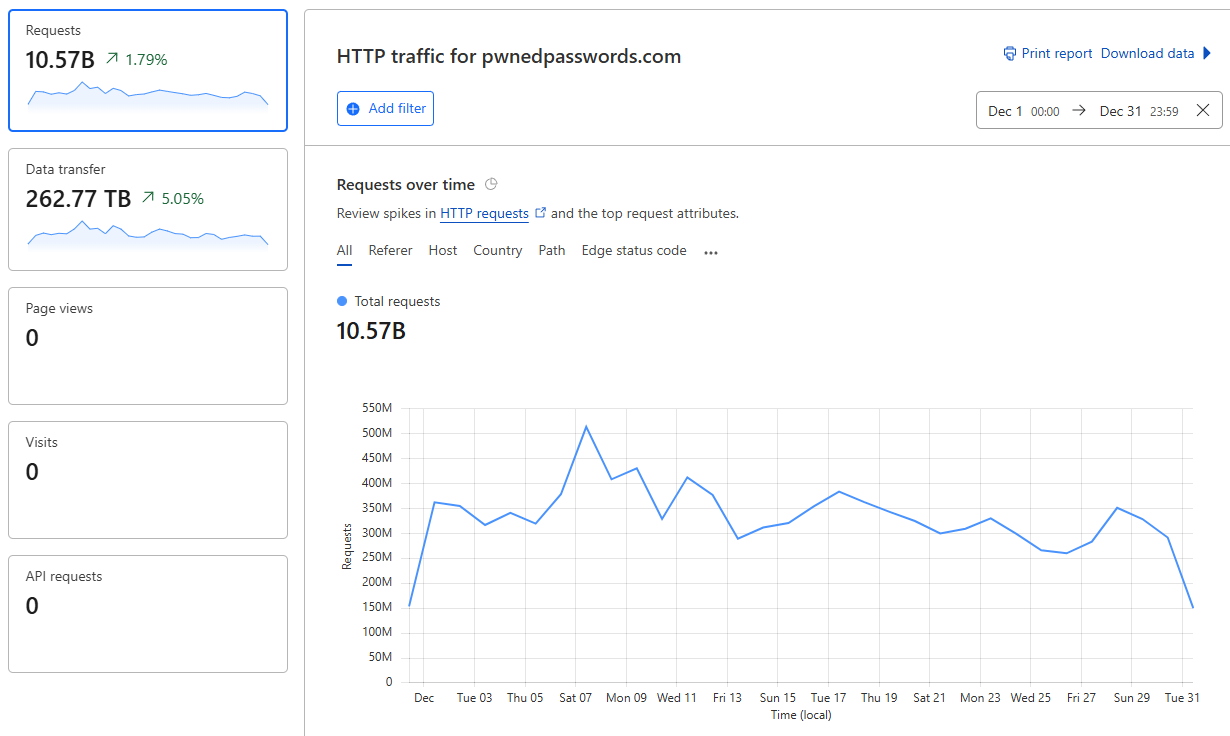The image size is (1230, 736).
Task: Click the external link icon after HTTP requests
Action: click(541, 213)
